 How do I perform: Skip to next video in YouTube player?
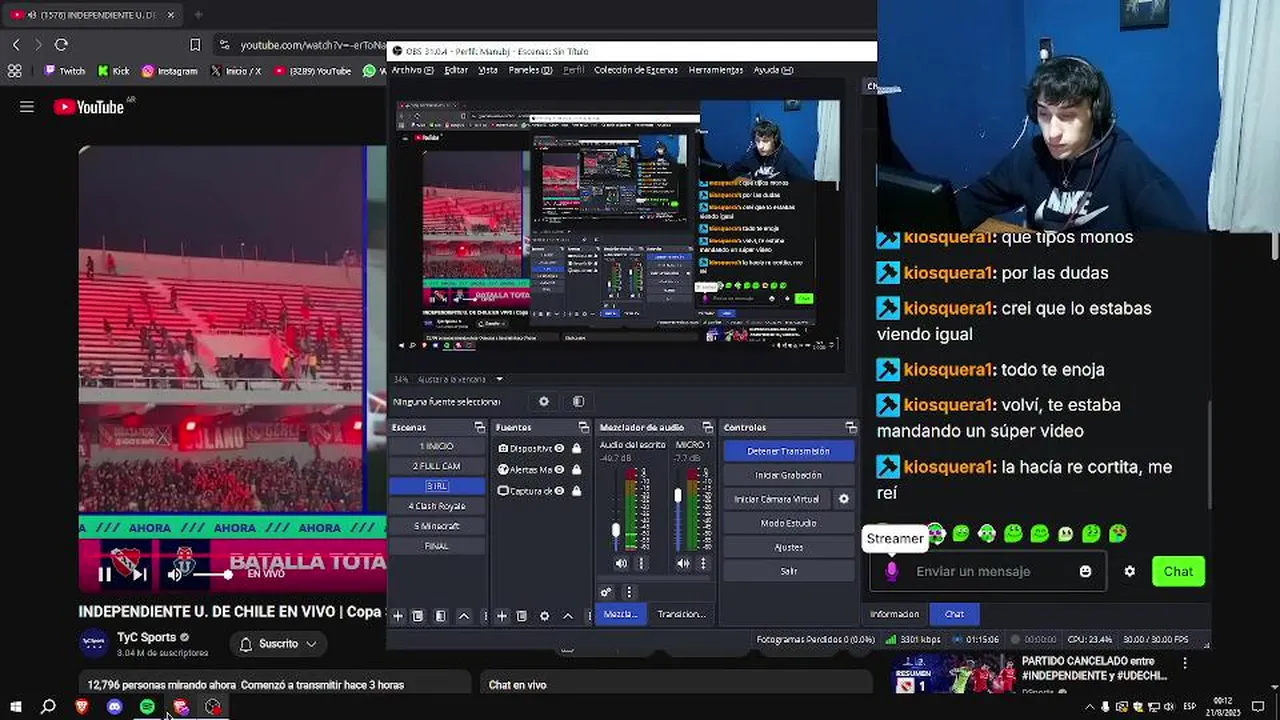[x=139, y=574]
